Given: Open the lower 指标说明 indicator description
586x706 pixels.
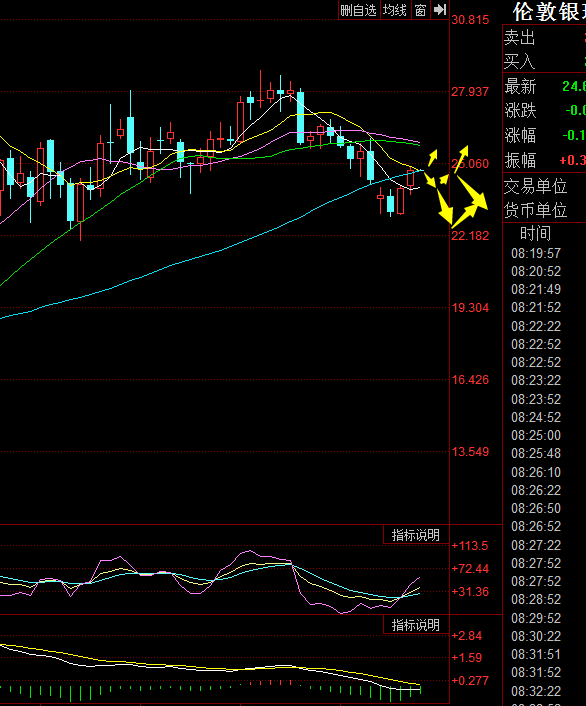Looking at the screenshot, I should click(415, 625).
